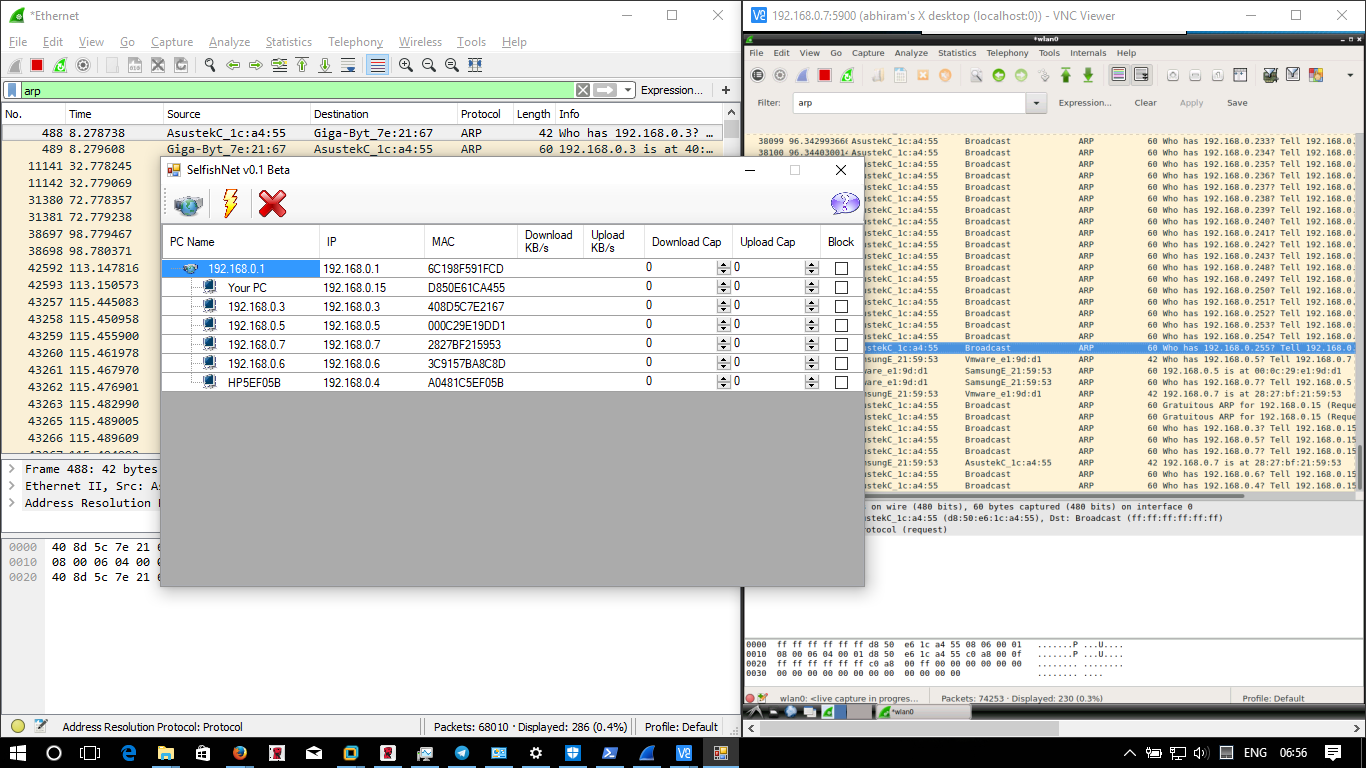1366x768 pixels.
Task: Zoom out packet text in Ethernet window
Action: [429, 65]
